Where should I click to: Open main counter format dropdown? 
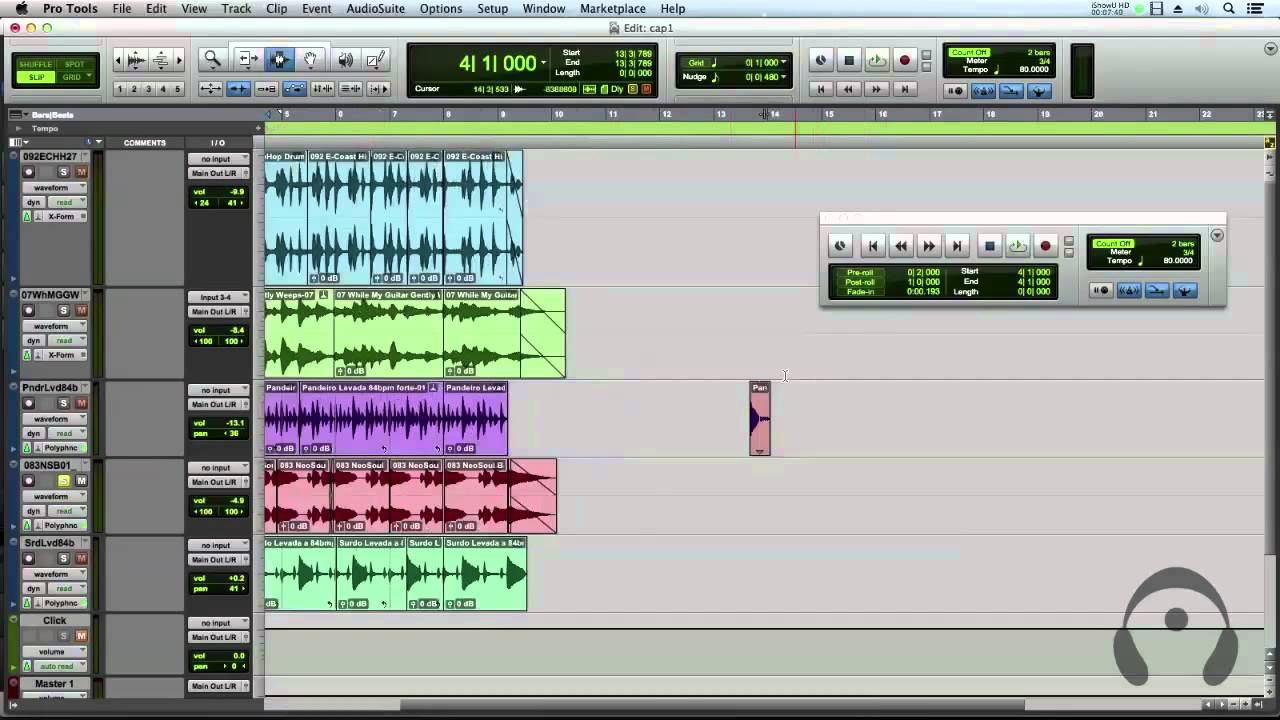point(544,63)
